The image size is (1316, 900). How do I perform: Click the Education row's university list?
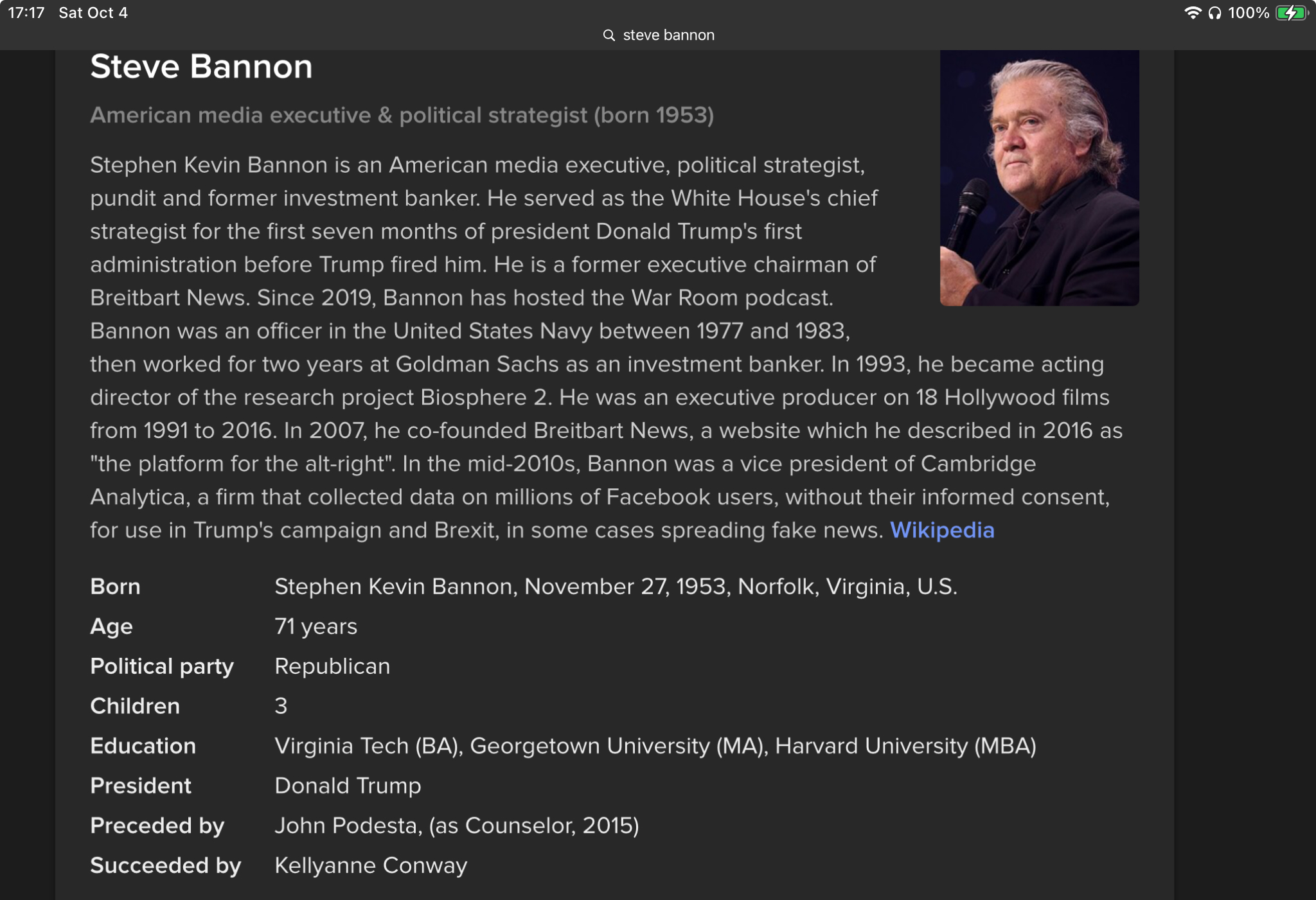[x=655, y=746]
